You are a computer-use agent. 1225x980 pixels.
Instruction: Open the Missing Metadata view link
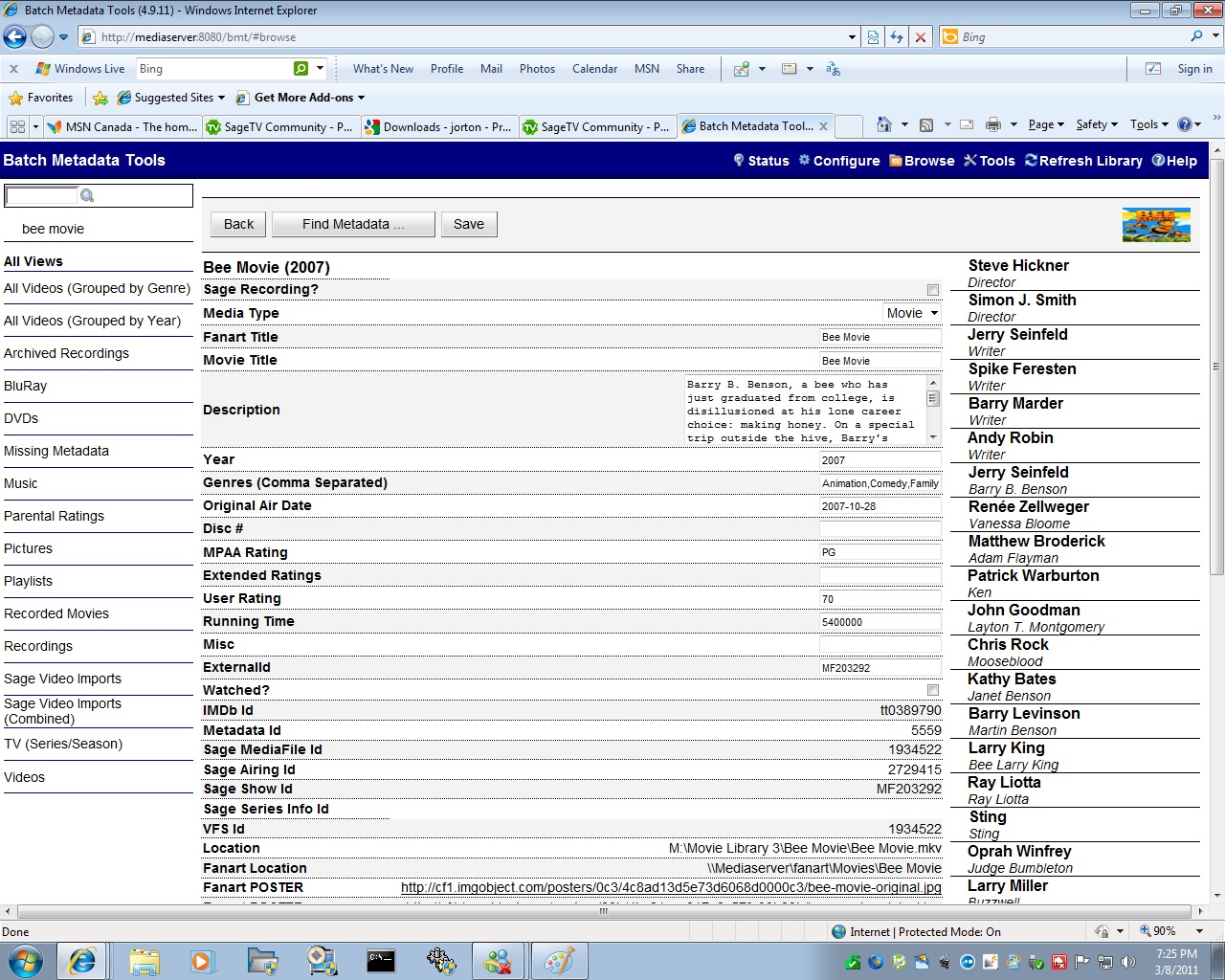coord(56,451)
